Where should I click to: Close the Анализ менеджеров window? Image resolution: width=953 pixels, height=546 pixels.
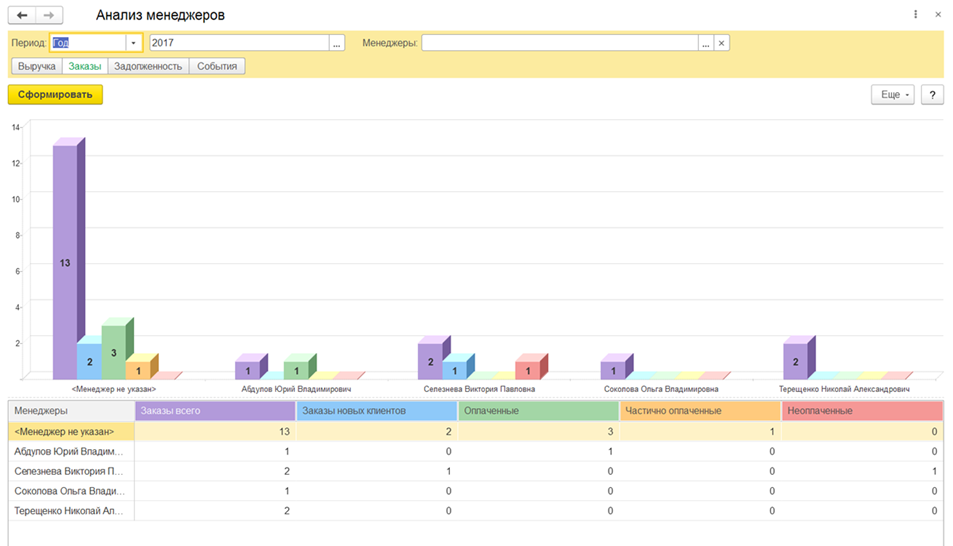(x=938, y=15)
